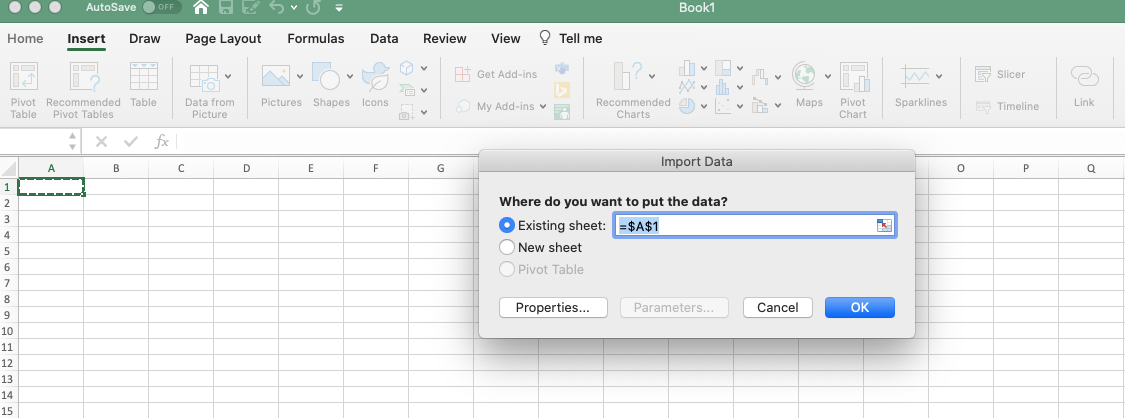The height and width of the screenshot is (418, 1125).
Task: Expand the Shapes dropdown arrow
Action: (x=350, y=76)
